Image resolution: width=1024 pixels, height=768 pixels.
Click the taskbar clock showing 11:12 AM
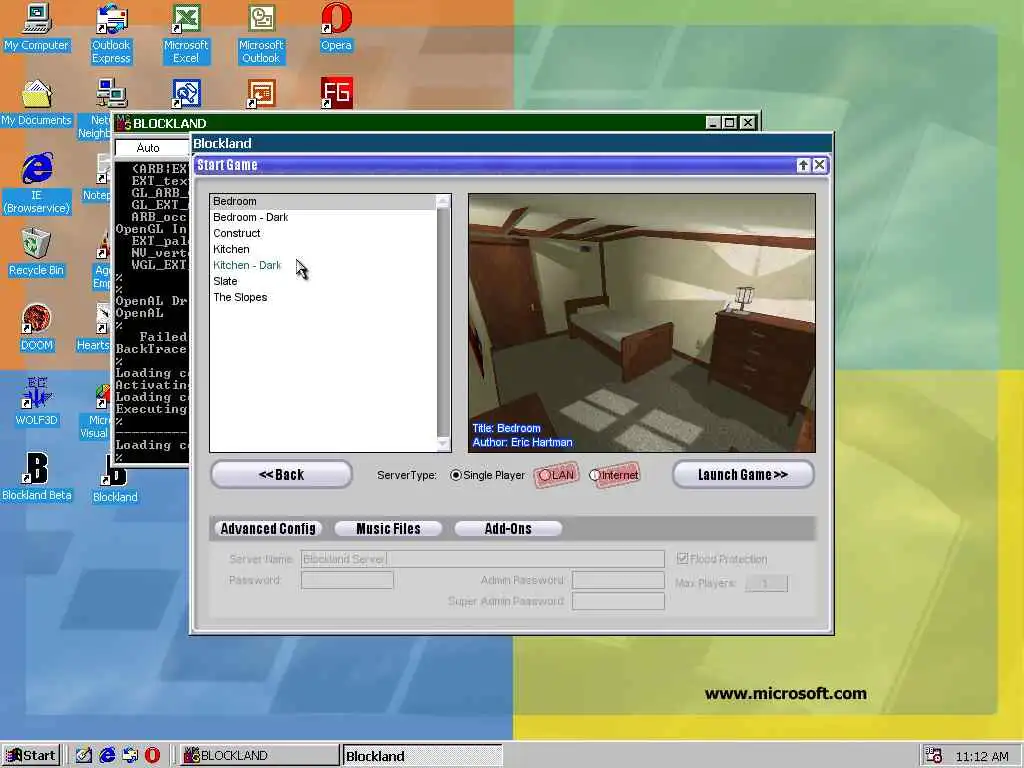tap(982, 756)
